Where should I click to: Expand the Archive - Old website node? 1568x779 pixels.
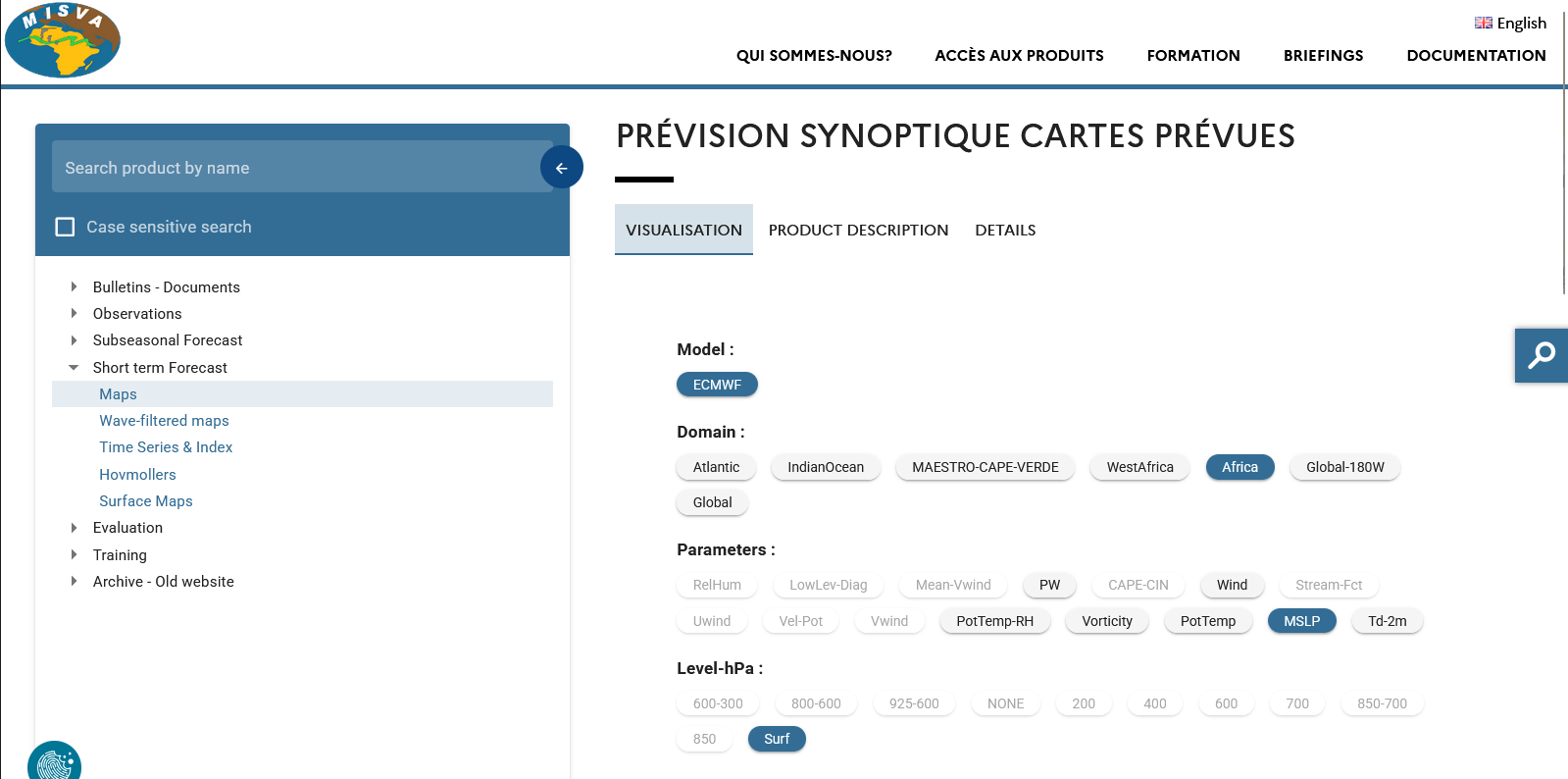click(x=74, y=581)
